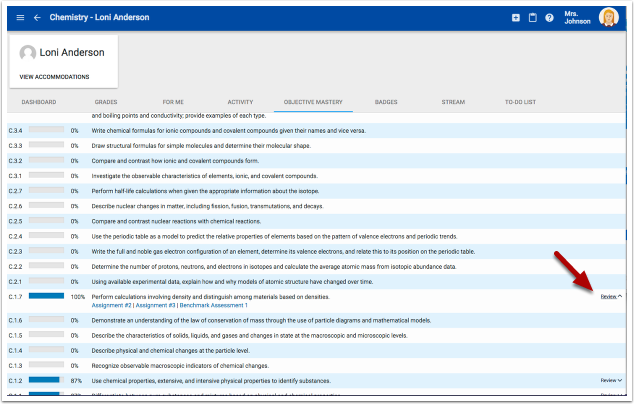Open the clipboard icon in header
This screenshot has width=634, height=404.
532,18
